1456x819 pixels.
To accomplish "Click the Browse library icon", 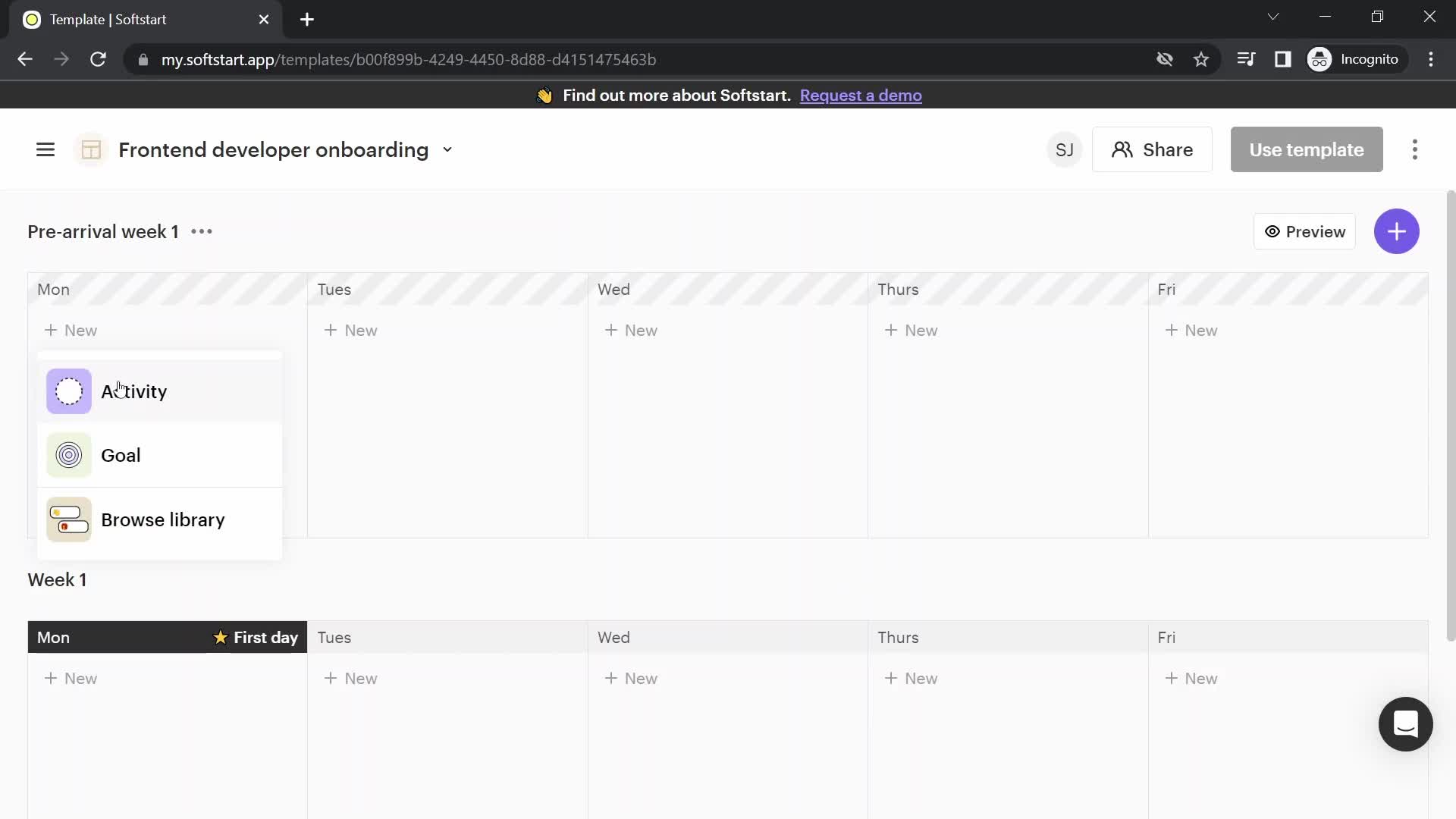I will tap(68, 519).
